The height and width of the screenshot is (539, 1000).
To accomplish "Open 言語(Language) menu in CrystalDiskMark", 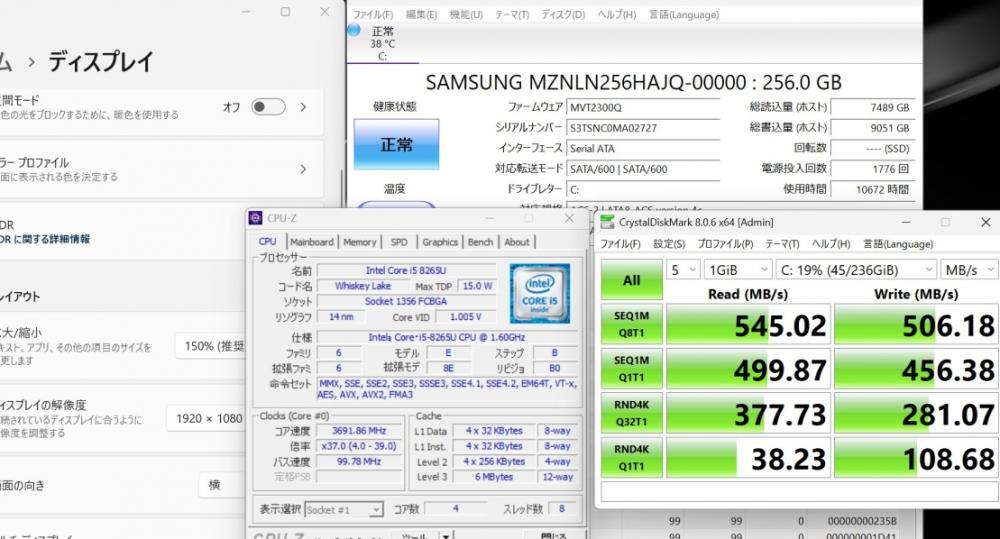I will tap(898, 244).
